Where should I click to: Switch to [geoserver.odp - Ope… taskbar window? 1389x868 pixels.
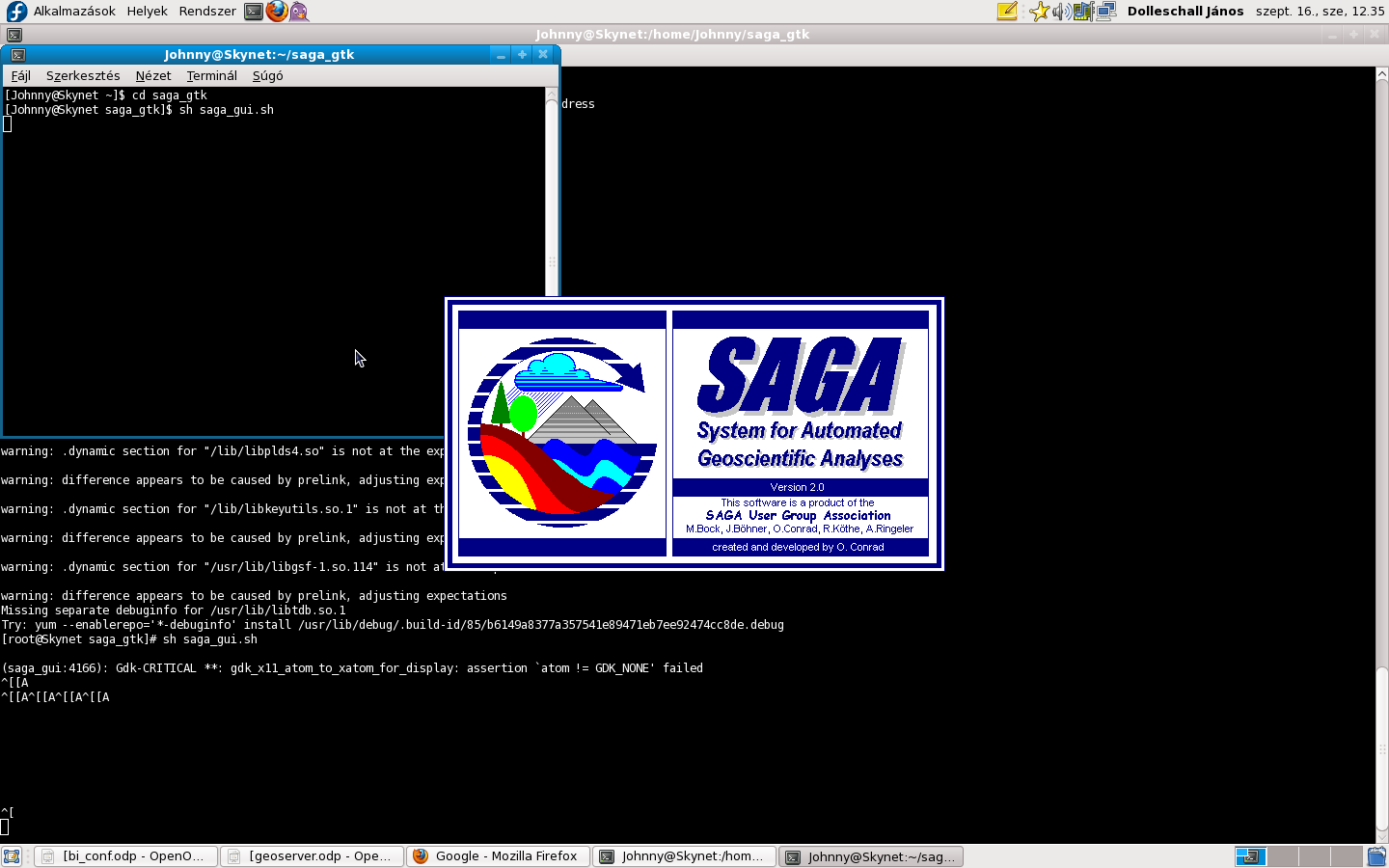click(x=312, y=856)
